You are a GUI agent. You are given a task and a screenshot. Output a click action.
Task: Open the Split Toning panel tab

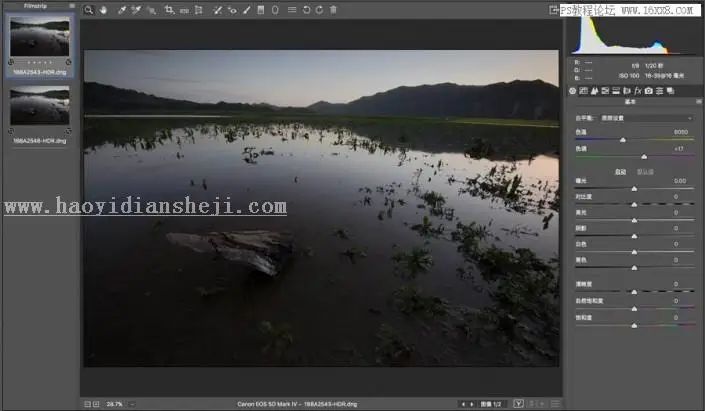616,91
